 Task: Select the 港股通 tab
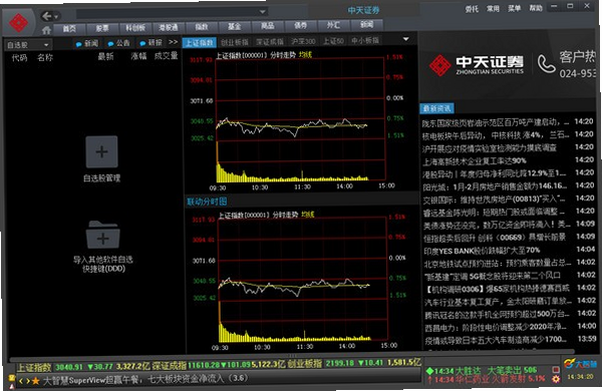click(x=169, y=27)
